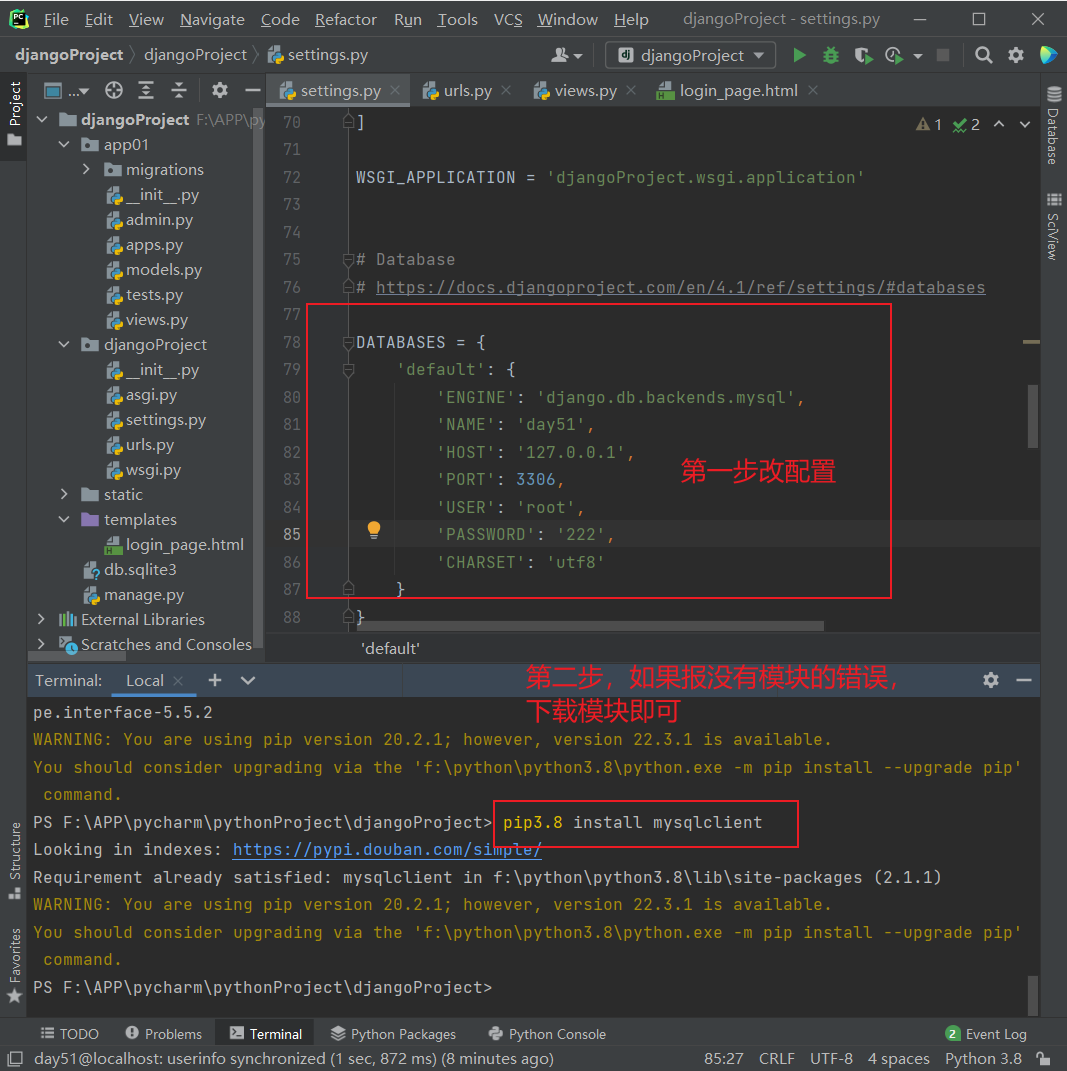Toggle the Project tool window tab
Image resolution: width=1067 pixels, height=1071 pixels.
coord(14,113)
